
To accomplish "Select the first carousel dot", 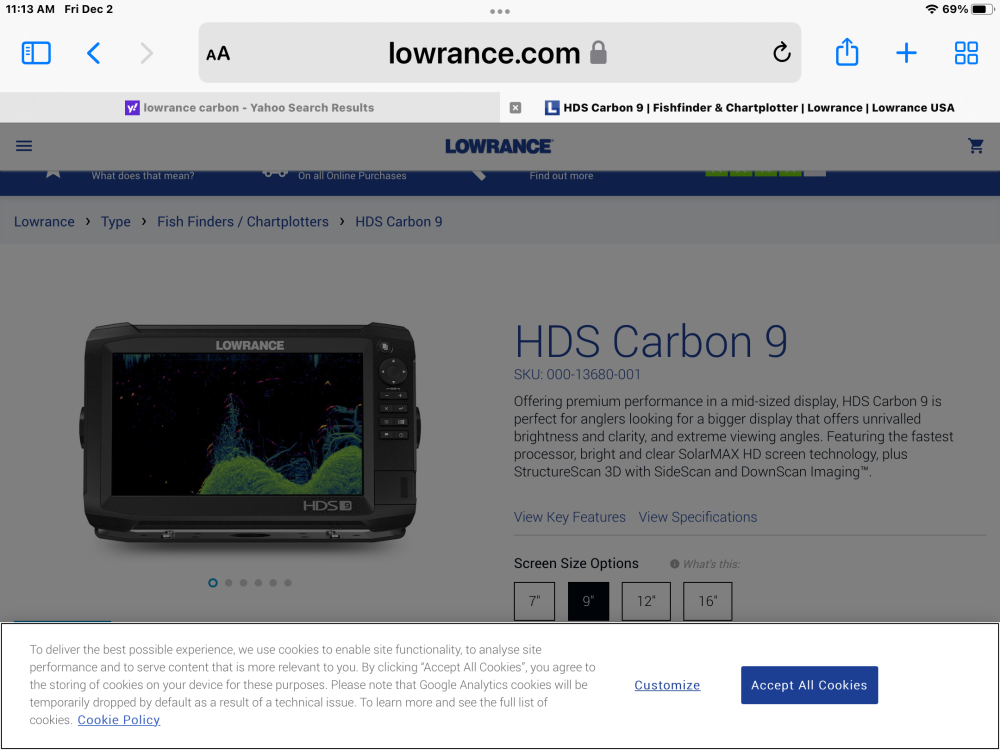I will (x=213, y=583).
